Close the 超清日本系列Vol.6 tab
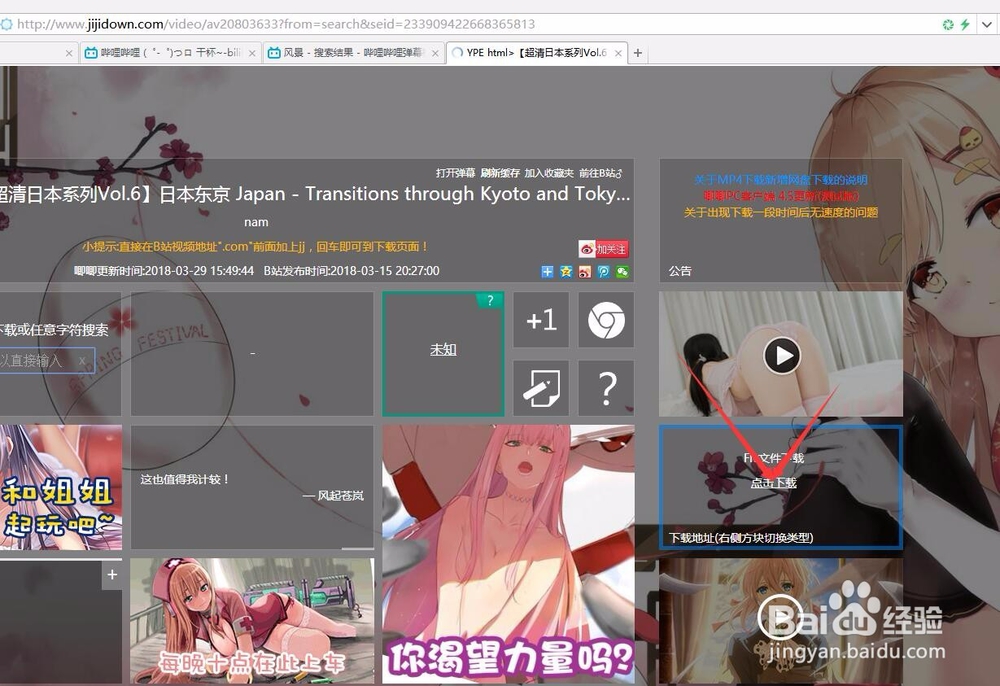This screenshot has width=1000, height=686. click(x=618, y=54)
